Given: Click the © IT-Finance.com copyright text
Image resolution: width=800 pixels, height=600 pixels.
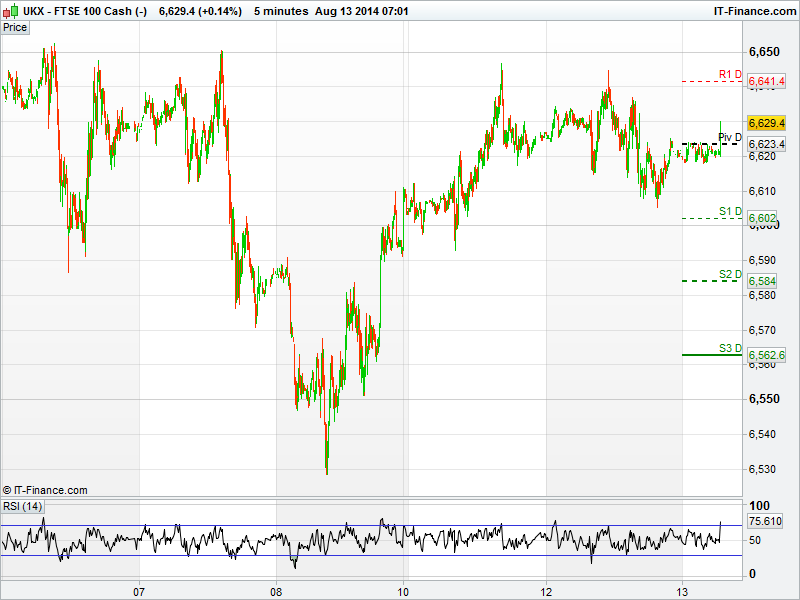Looking at the screenshot, I should pyautogui.click(x=45, y=490).
